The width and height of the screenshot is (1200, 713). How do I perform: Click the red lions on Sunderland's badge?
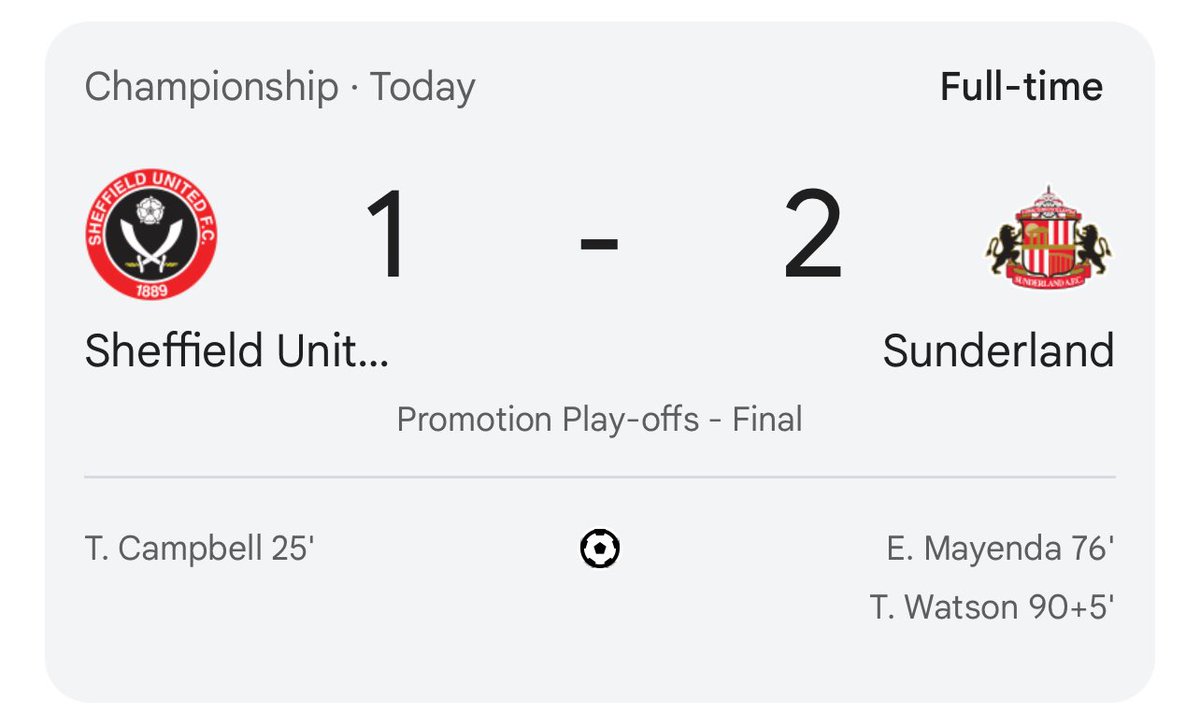[1002, 245]
